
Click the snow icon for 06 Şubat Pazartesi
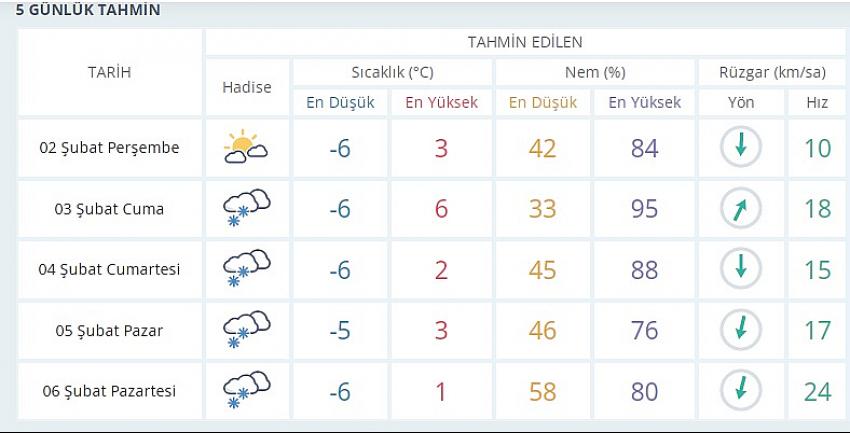pyautogui.click(x=247, y=390)
